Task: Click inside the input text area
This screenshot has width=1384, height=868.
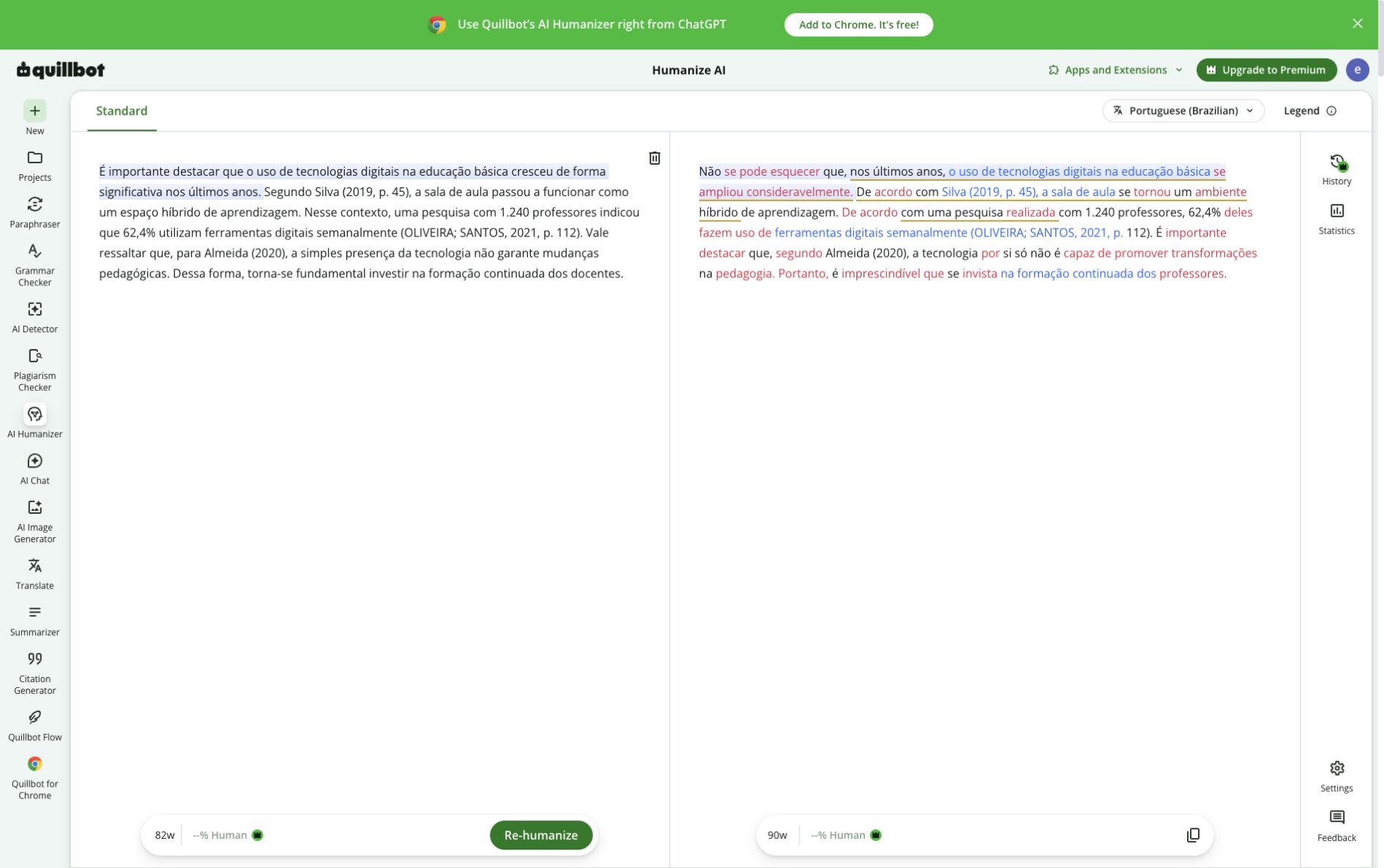Action: click(369, 468)
